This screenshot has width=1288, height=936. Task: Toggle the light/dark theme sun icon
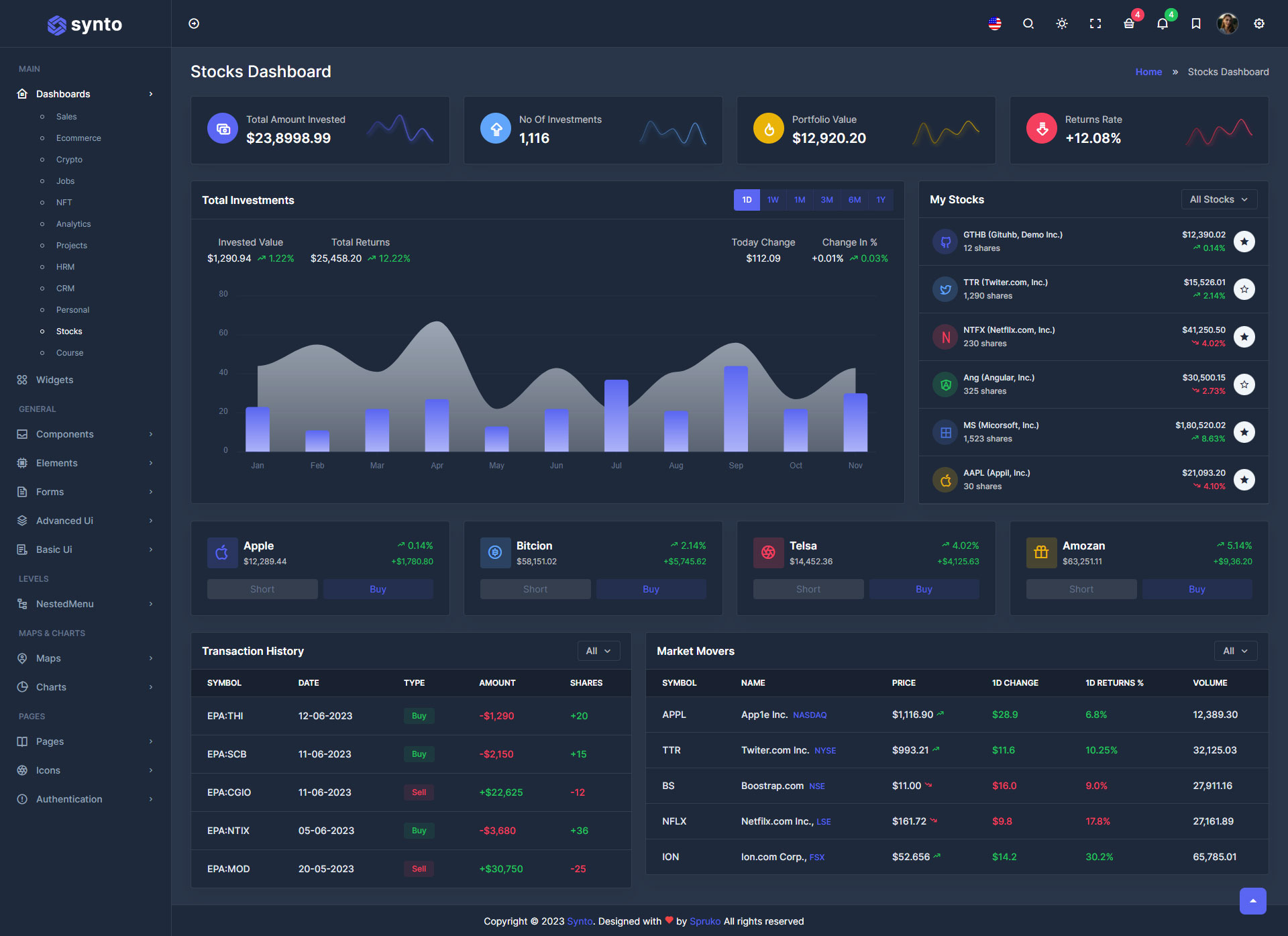click(x=1062, y=23)
